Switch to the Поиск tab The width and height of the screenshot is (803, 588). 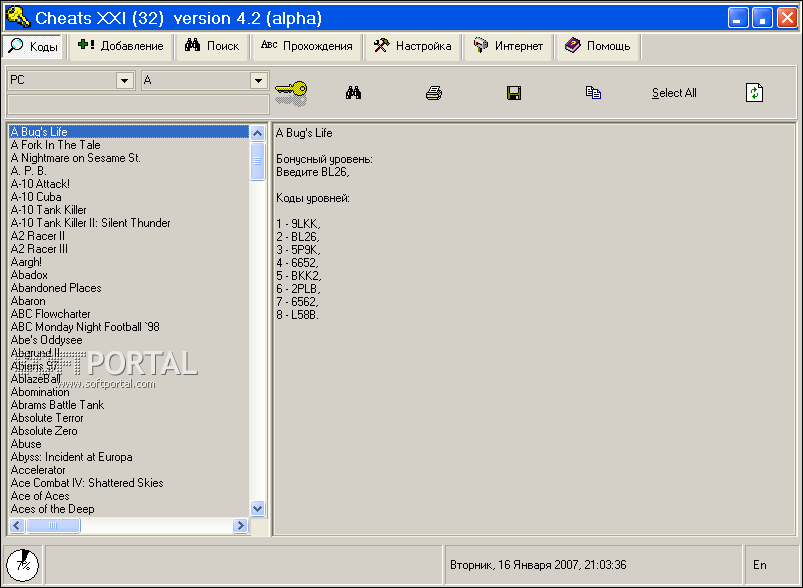click(212, 46)
